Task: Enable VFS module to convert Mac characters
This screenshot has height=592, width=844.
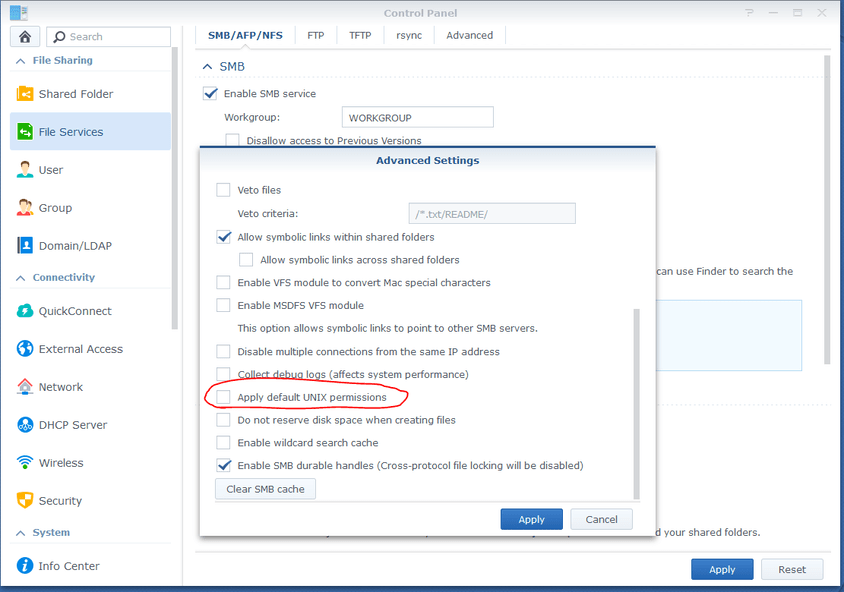Action: (x=223, y=283)
